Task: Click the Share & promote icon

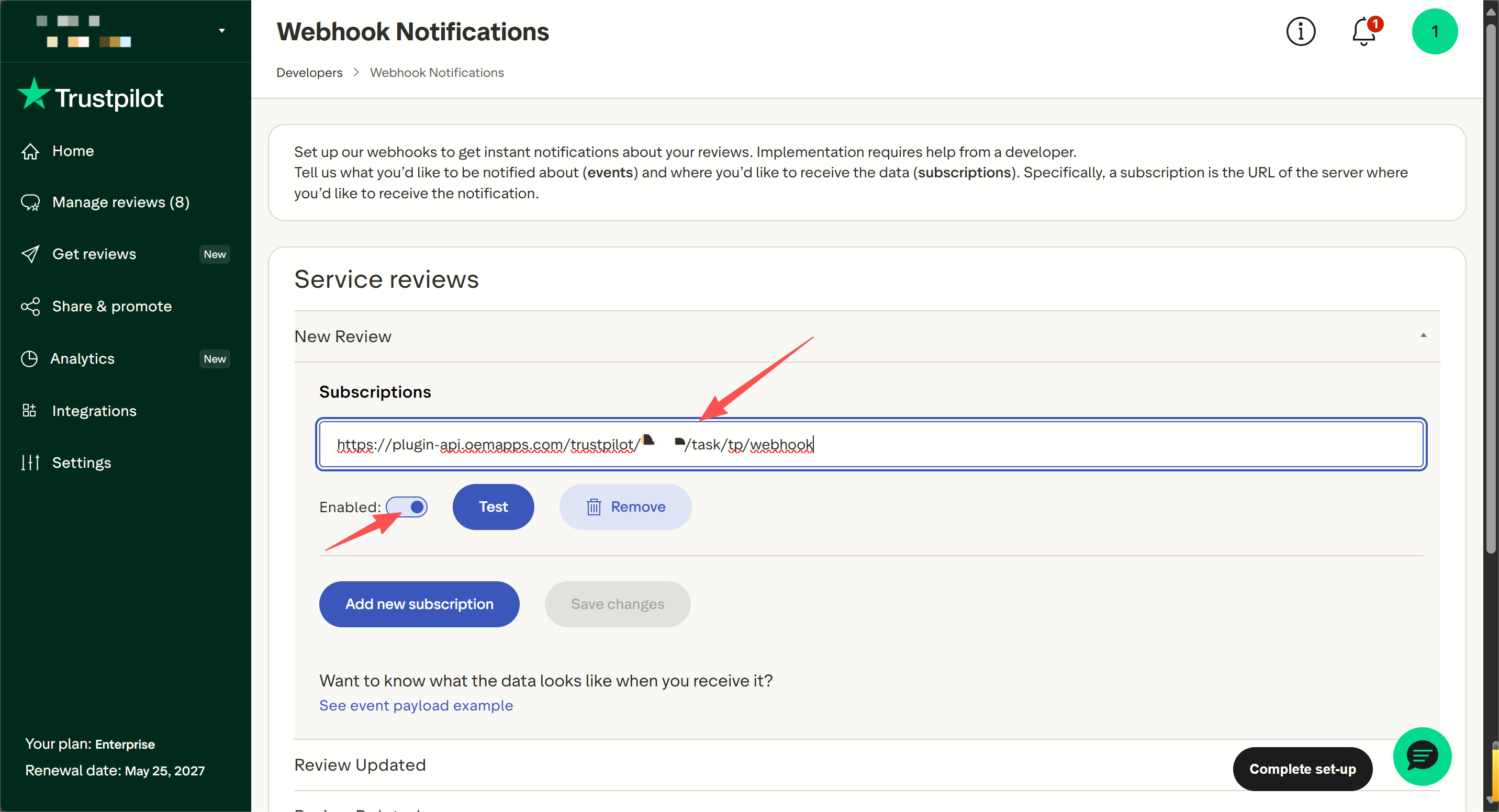Action: pyautogui.click(x=30, y=307)
